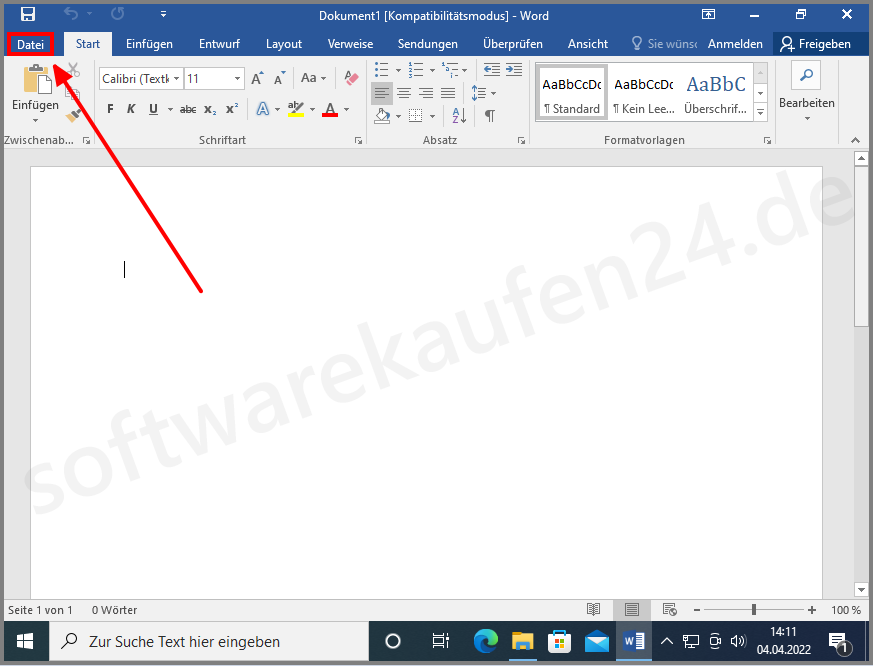This screenshot has height=666, width=873.
Task: Apply the Überschrift style
Action: pos(716,93)
